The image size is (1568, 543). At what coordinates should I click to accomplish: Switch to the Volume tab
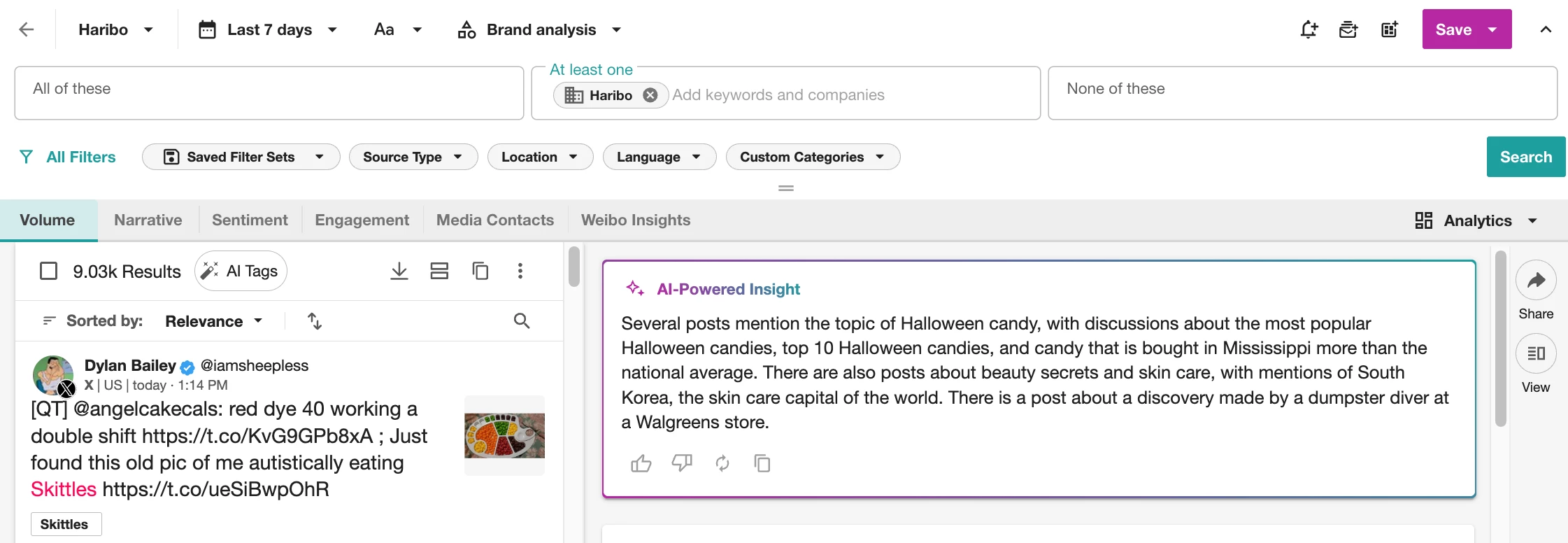(48, 220)
